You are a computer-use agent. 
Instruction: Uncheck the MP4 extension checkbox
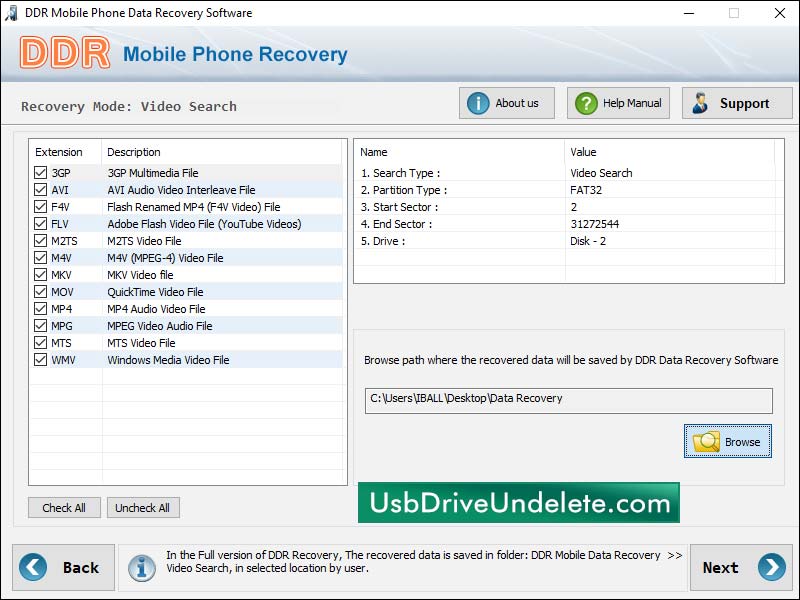pyautogui.click(x=40, y=309)
